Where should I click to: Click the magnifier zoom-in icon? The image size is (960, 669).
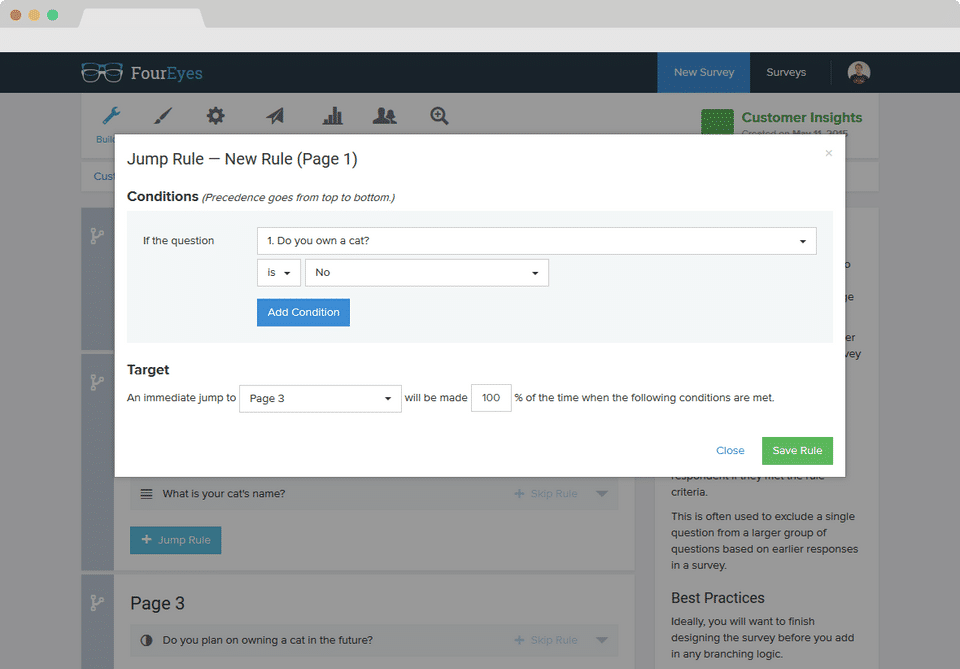coord(439,116)
